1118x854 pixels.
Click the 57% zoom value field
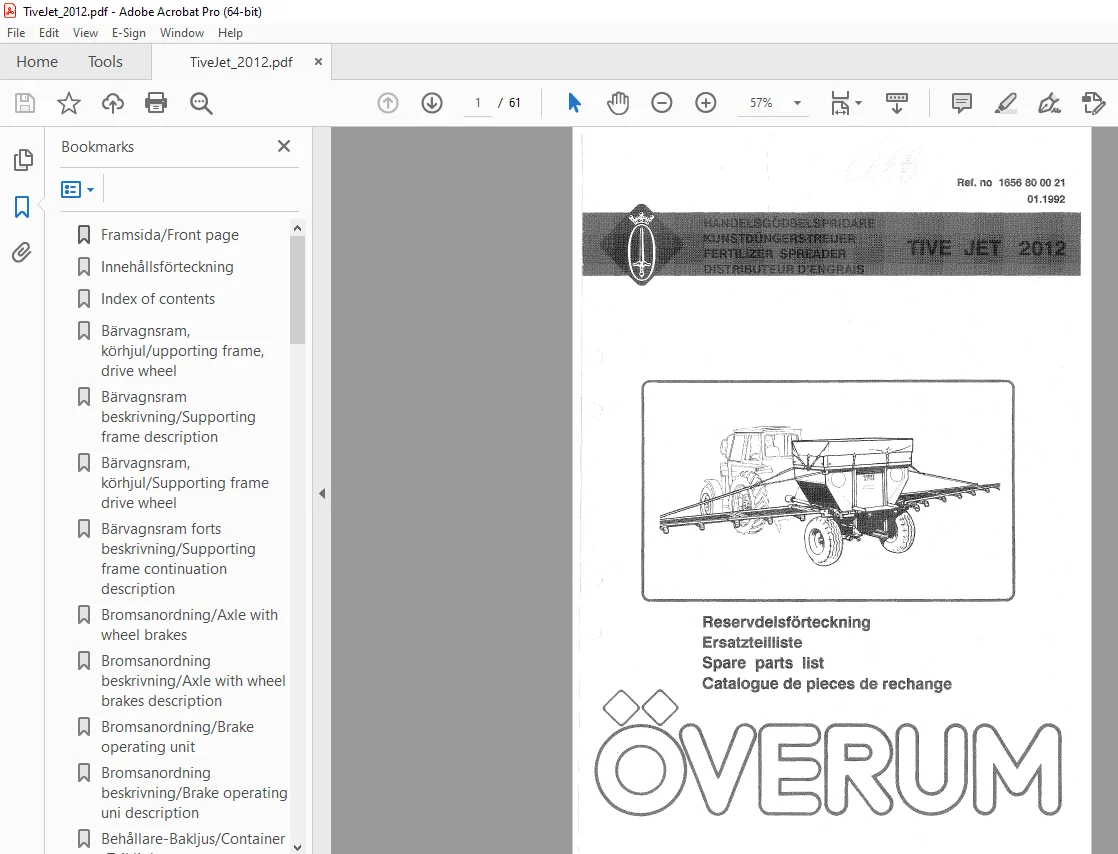761,103
